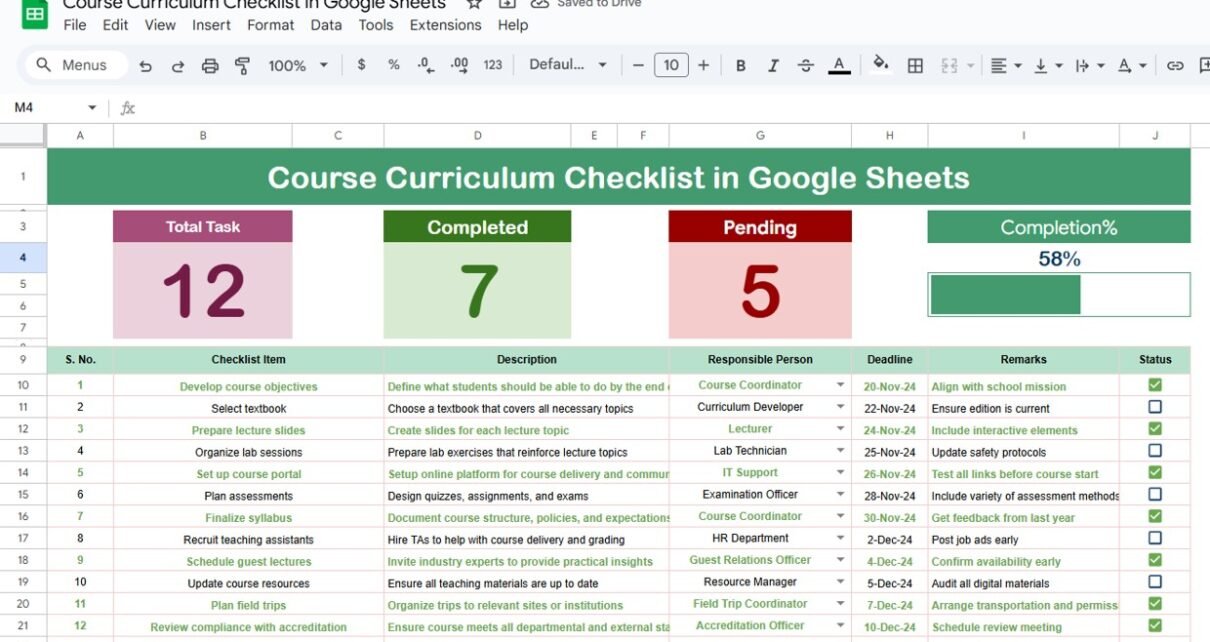1210x642 pixels.
Task: Select row 4 header
Action: point(23,258)
